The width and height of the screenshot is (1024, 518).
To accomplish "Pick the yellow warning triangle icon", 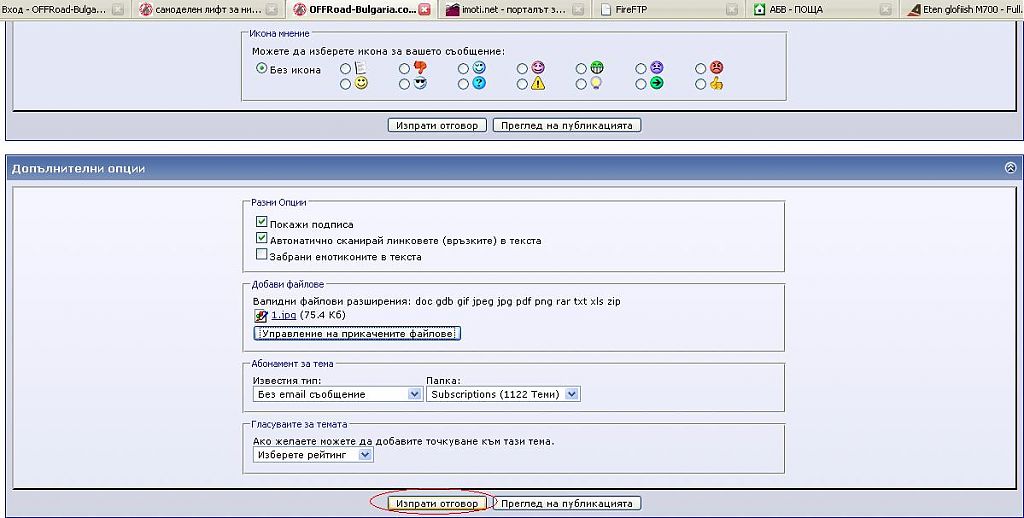I will (523, 84).
